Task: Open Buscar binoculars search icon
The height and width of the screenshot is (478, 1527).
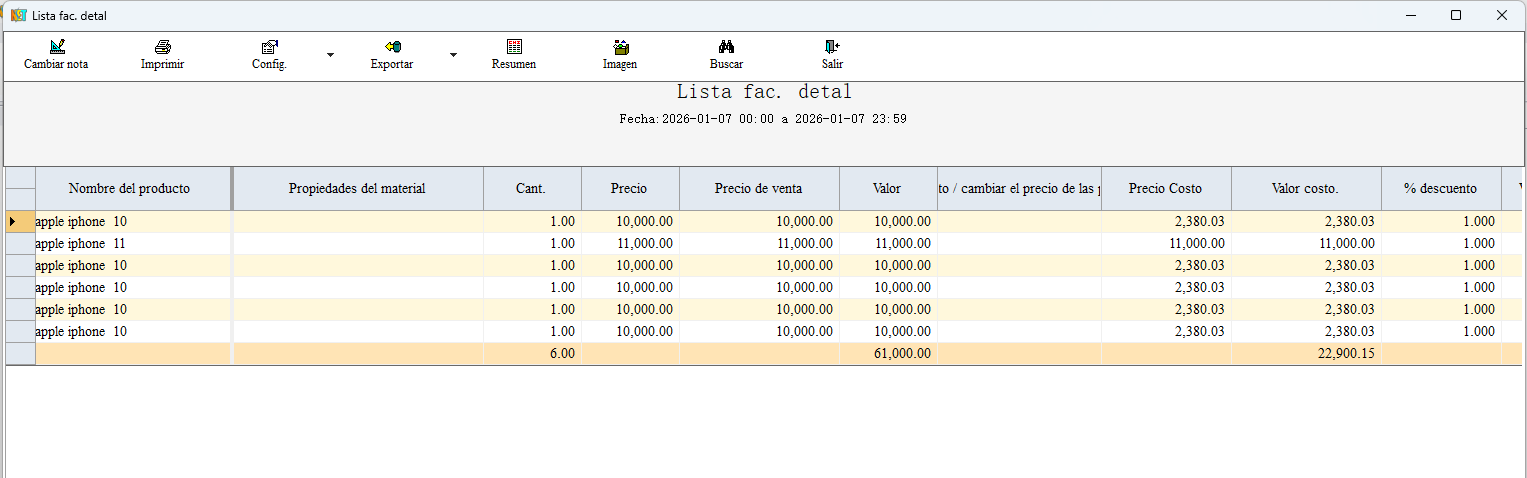Action: (727, 47)
